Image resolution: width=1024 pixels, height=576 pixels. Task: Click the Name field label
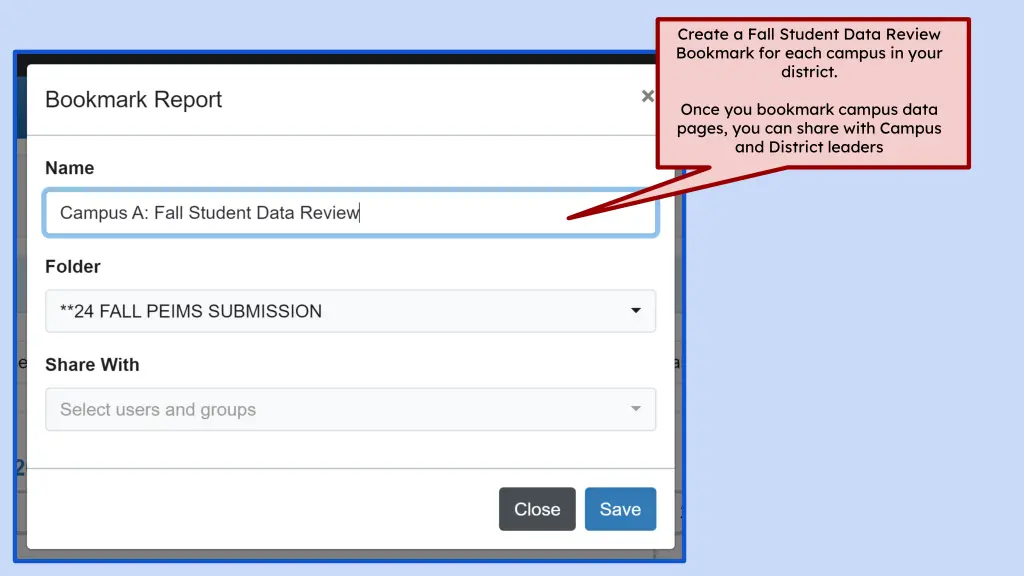tap(70, 168)
